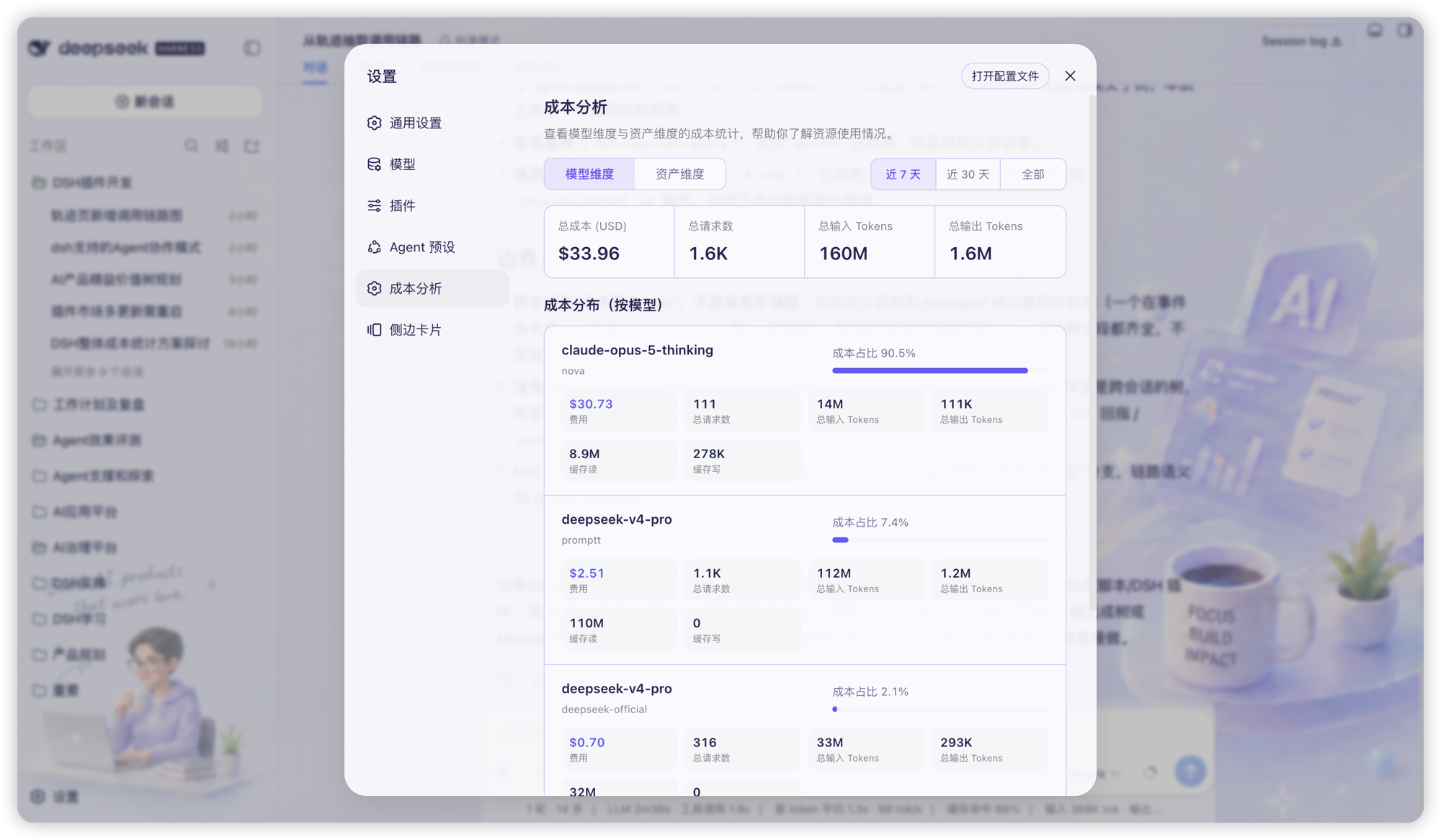The image size is (1441, 840).
Task: Click the 112M 总输入 Tokens cell
Action: click(867, 580)
